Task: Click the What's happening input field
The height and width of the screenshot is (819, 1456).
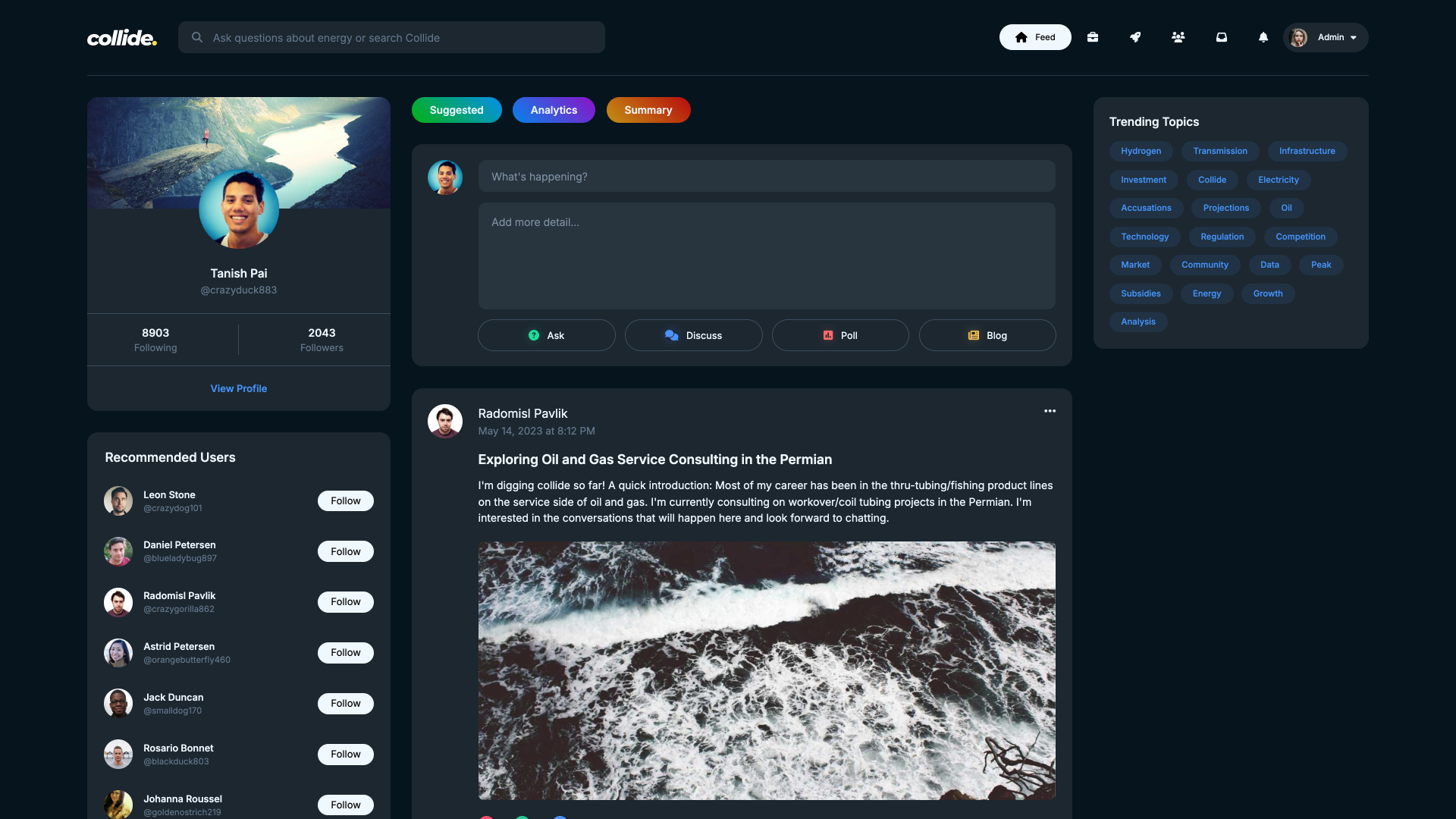Action: pos(766,177)
